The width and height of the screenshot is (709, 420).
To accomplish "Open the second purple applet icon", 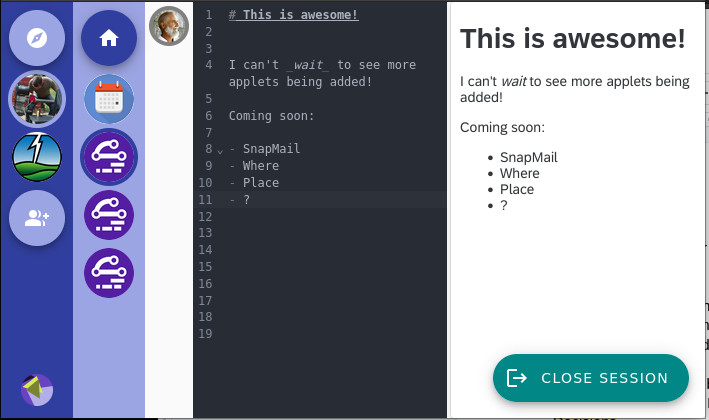I will pos(109,214).
